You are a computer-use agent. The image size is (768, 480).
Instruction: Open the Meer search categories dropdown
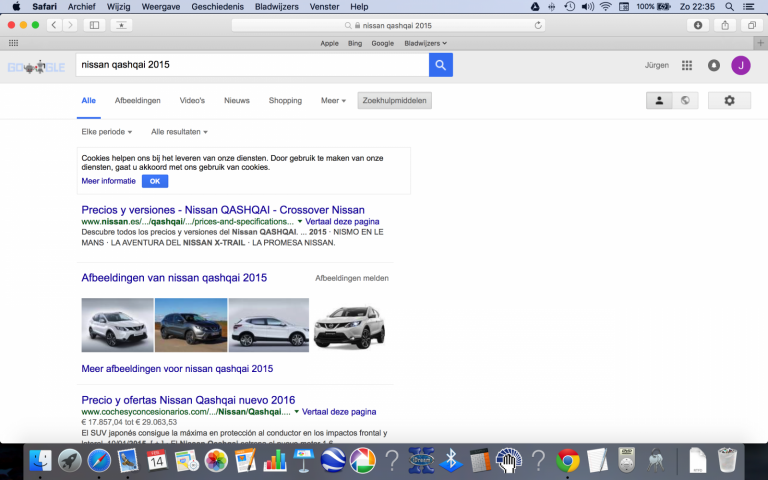[x=333, y=101]
